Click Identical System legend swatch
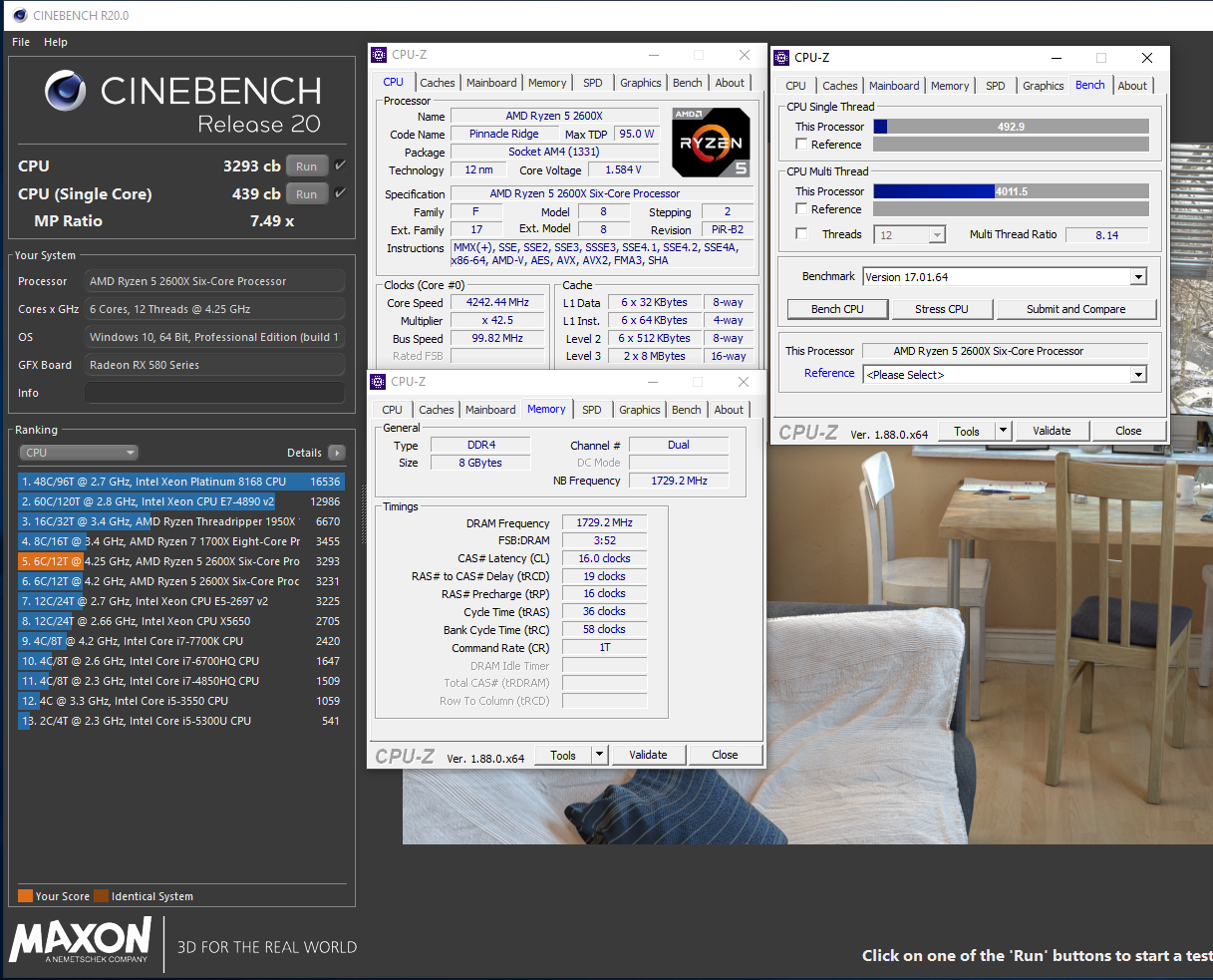This screenshot has width=1213, height=980. click(101, 896)
